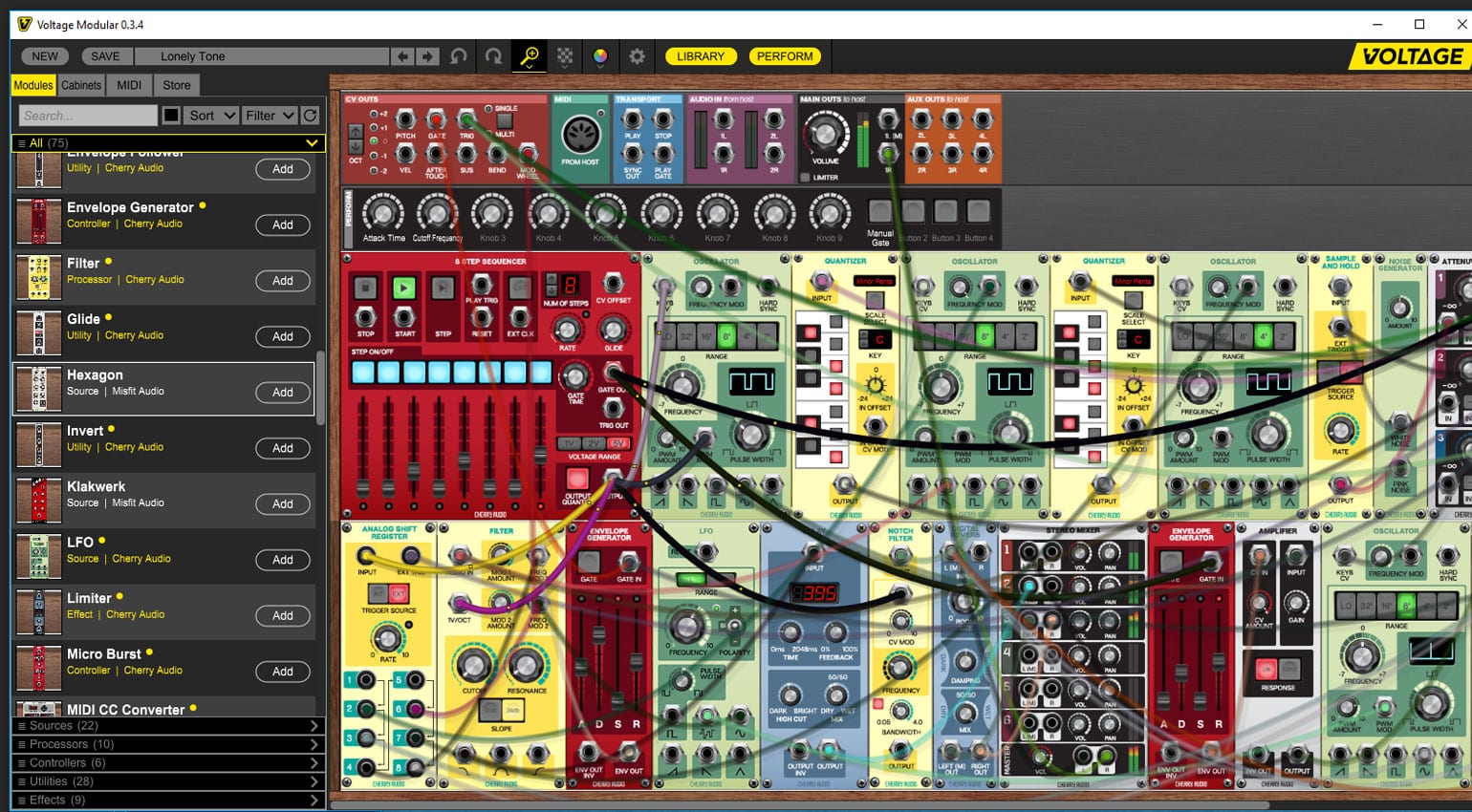This screenshot has height=812, width=1472.
Task: Click the PERFORM button
Action: coord(785,56)
